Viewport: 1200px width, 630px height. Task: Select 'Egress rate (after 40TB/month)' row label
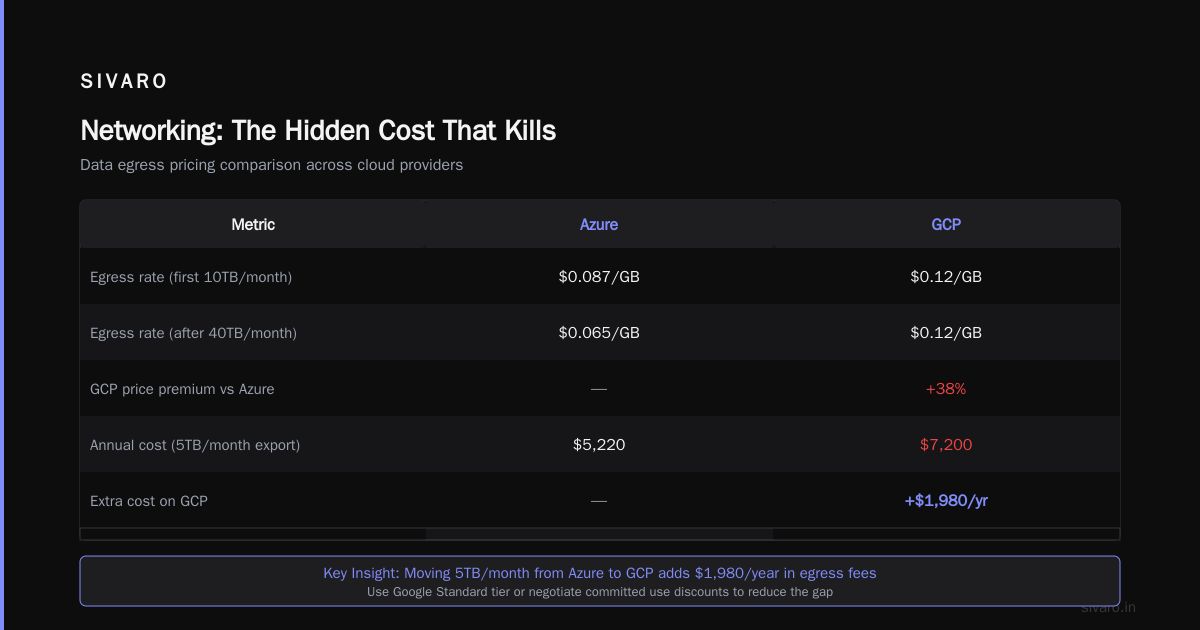[x=193, y=333]
